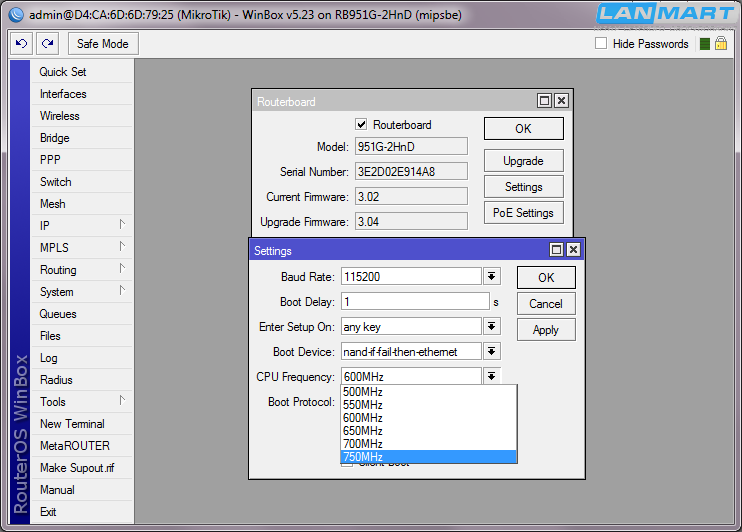This screenshot has width=742, height=532.
Task: Open Interfaces in the sidebar
Action: [x=81, y=94]
